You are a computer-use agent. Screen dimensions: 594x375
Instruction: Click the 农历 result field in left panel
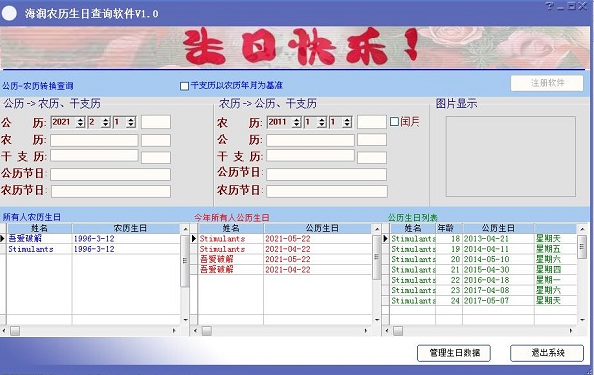[94, 140]
